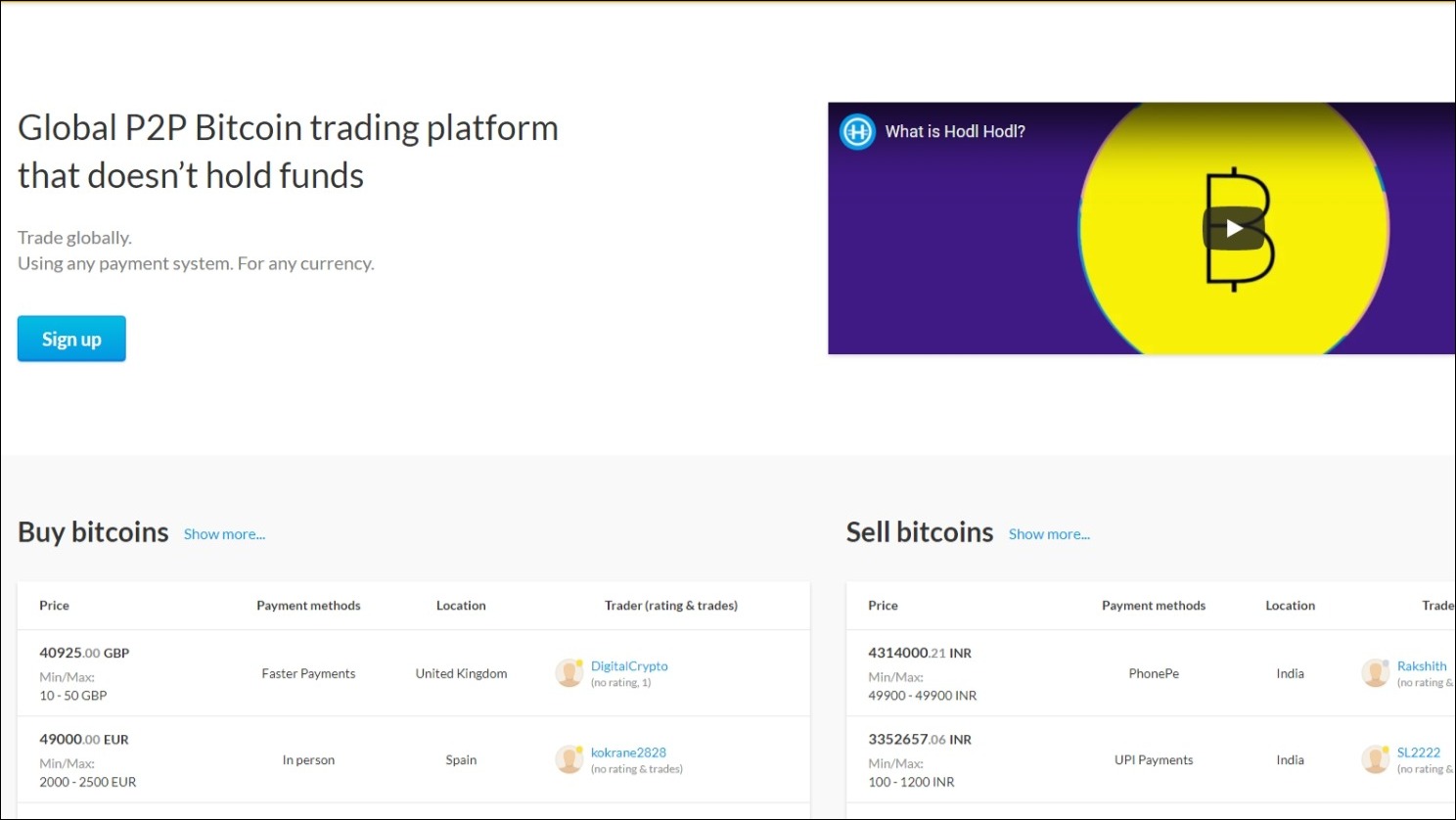The image size is (1456, 820).
Task: Open DigitalCrypto trader profile
Action: [x=629, y=665]
